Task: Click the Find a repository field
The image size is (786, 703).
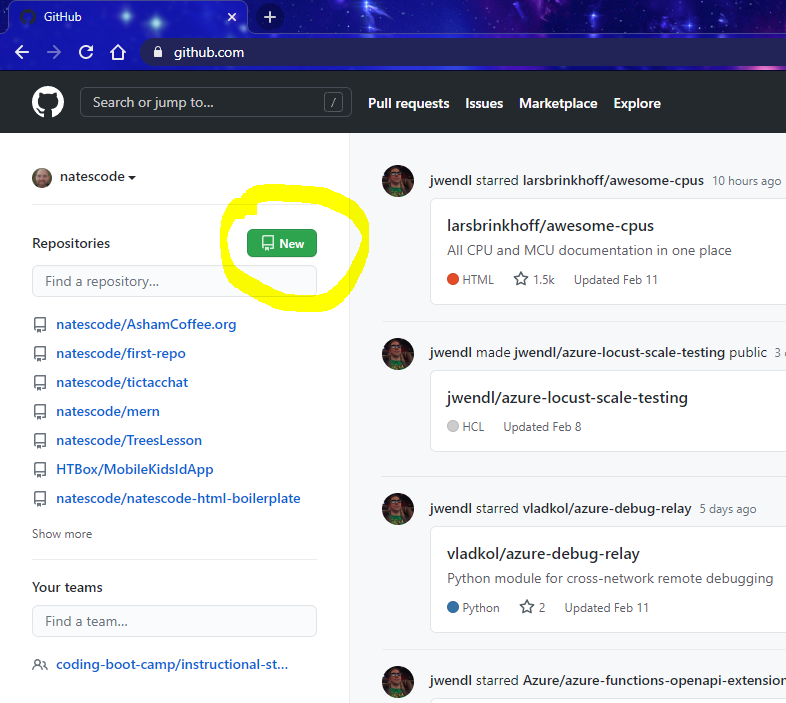Action: 174,281
